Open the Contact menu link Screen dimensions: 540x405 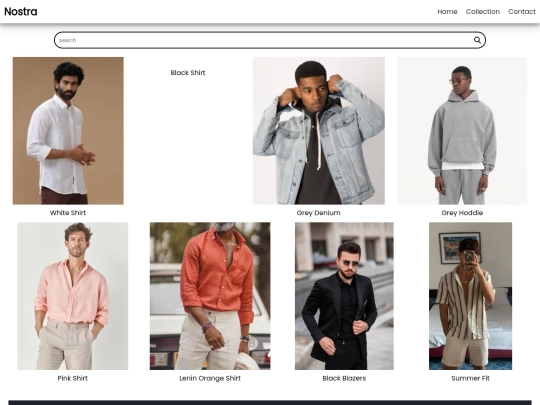(x=522, y=12)
